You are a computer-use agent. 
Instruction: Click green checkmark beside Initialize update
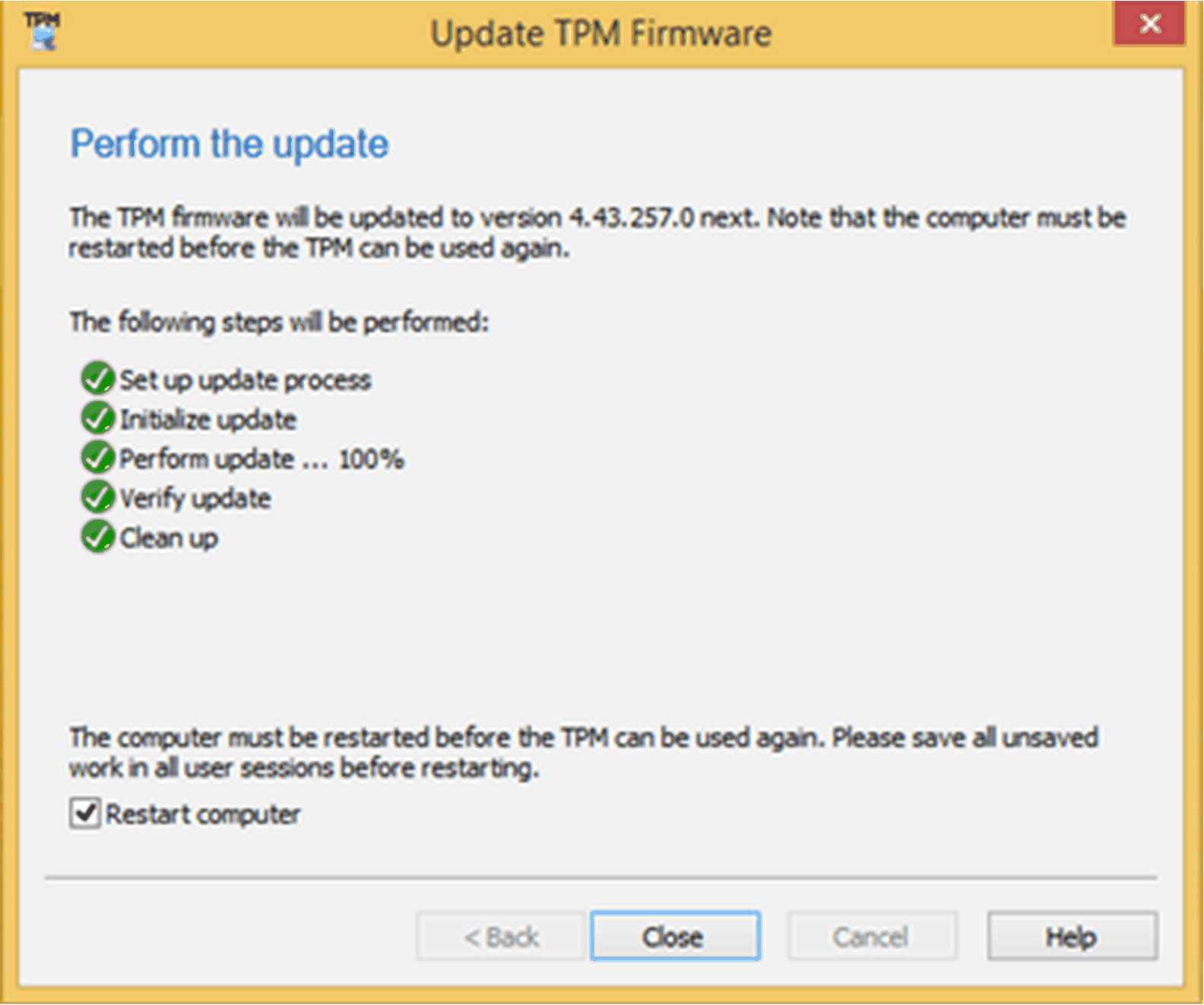point(97,418)
